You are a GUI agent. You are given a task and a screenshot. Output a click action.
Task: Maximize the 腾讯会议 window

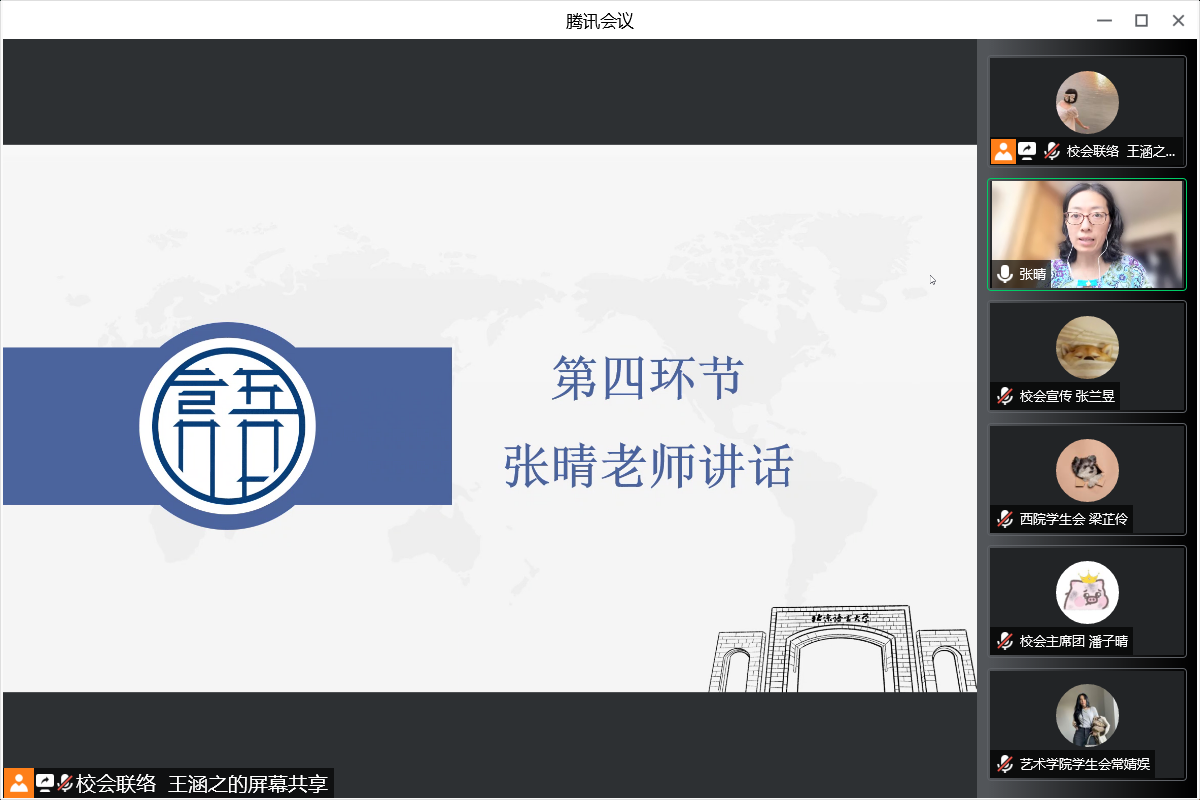click(1141, 20)
